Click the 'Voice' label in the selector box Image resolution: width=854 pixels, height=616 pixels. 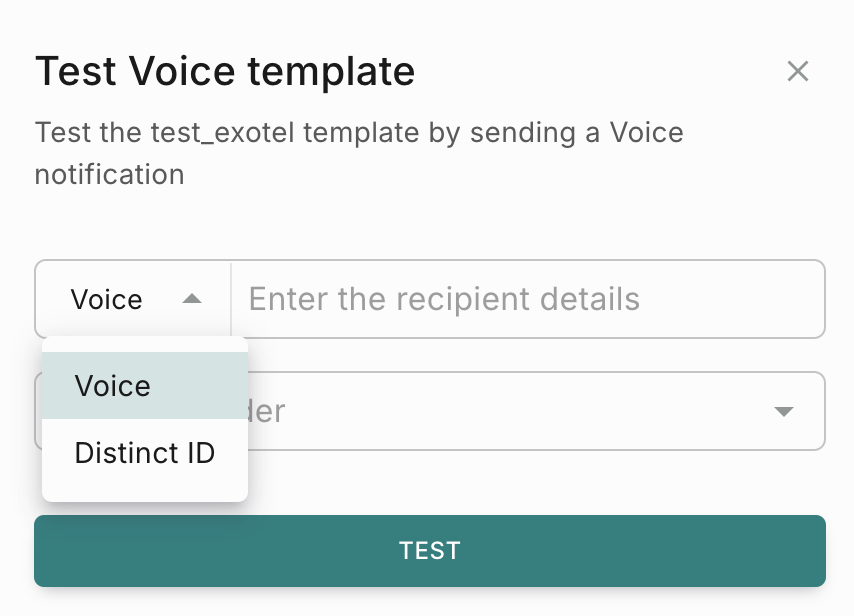coord(107,299)
